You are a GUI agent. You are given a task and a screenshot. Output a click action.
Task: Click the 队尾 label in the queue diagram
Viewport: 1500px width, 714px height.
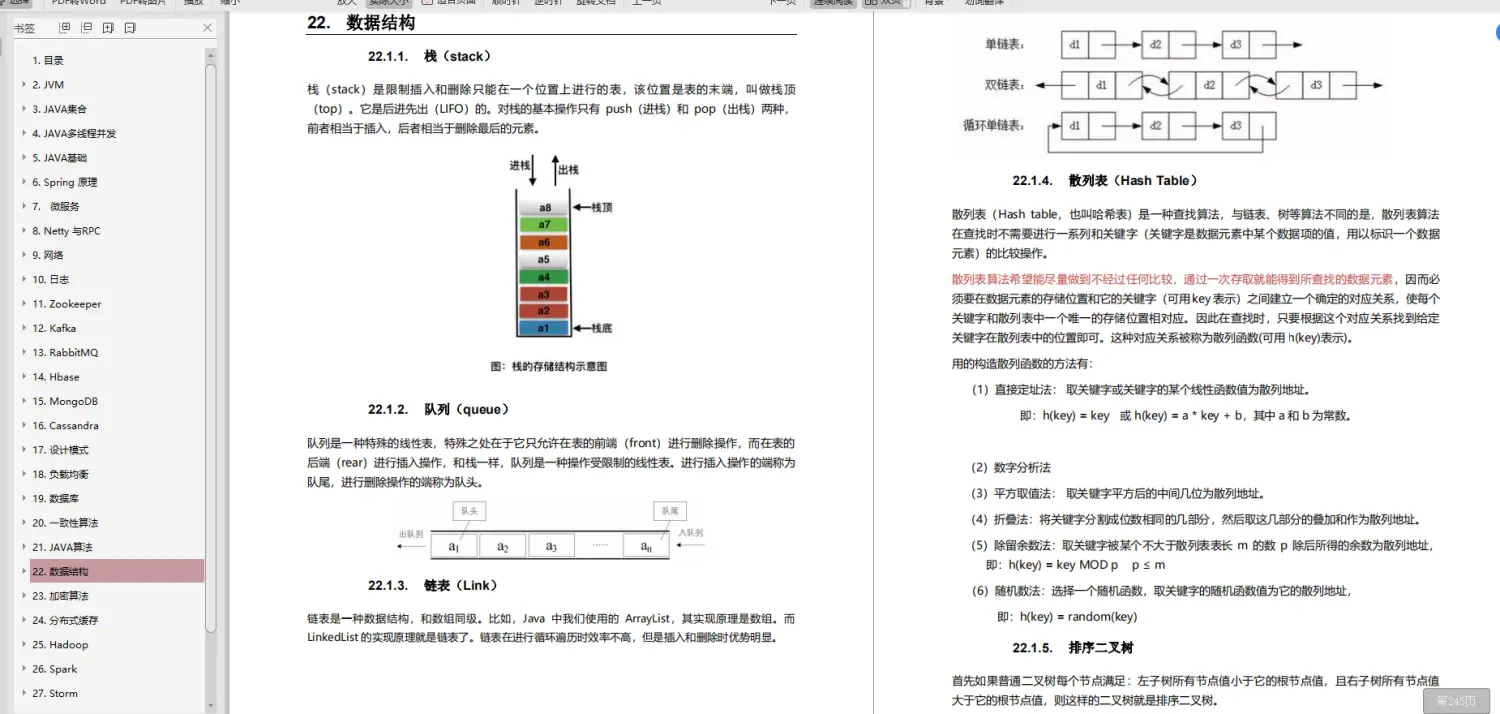point(670,510)
